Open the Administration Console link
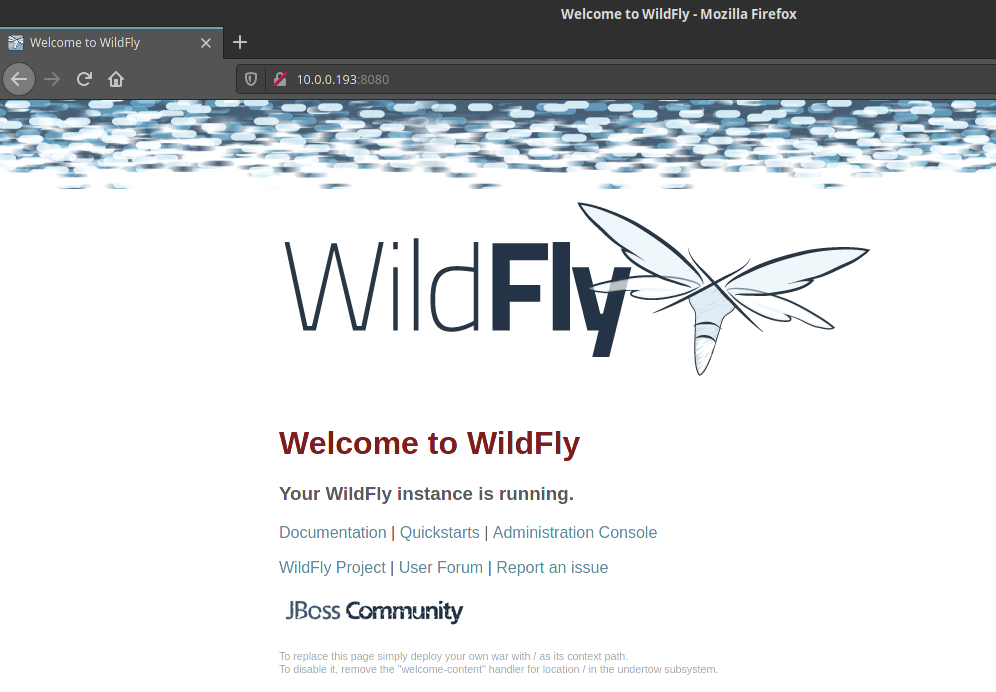The image size is (996, 692). tap(575, 533)
